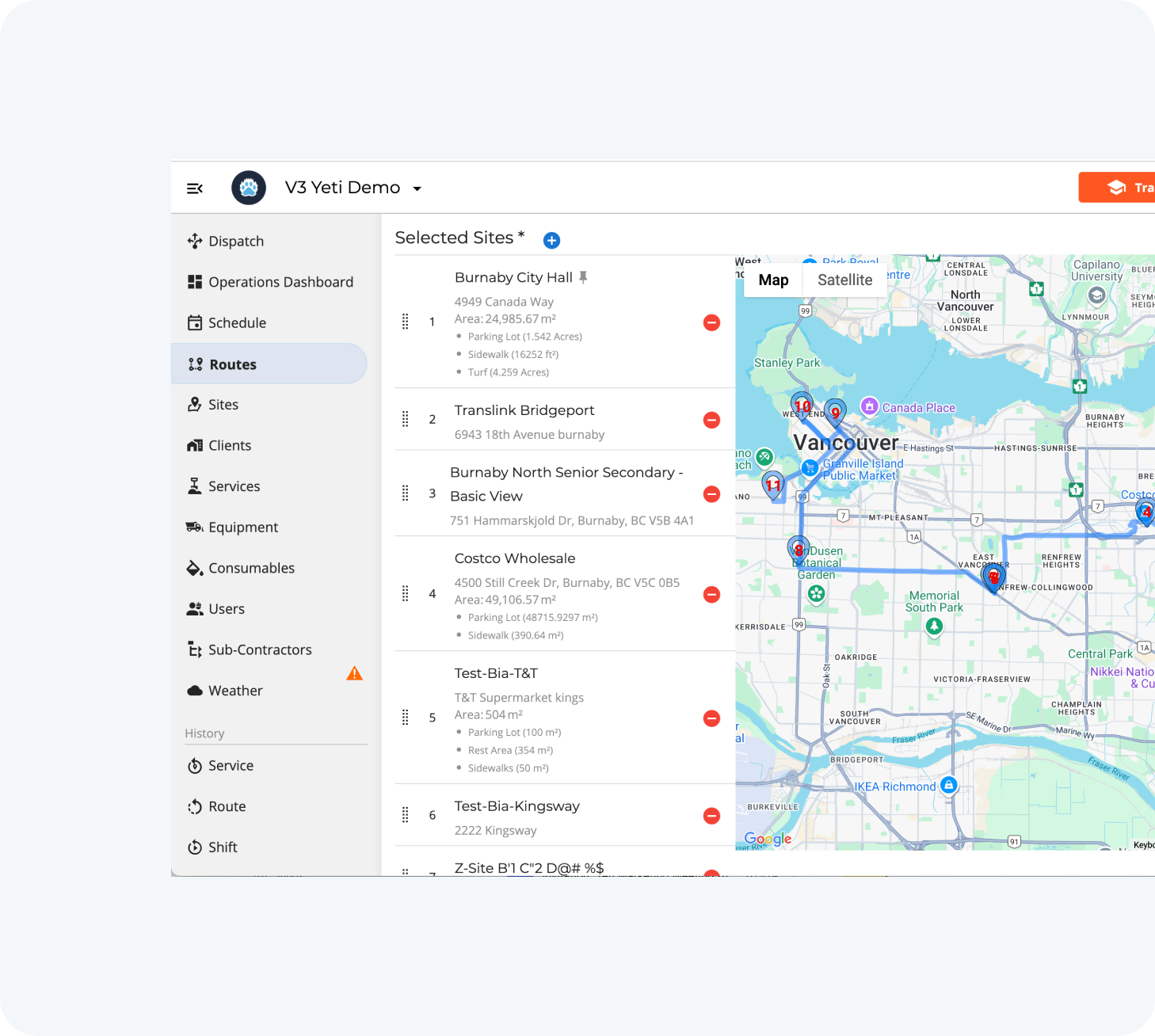Click the Google logo on the map
The image size is (1155, 1036).
click(768, 839)
